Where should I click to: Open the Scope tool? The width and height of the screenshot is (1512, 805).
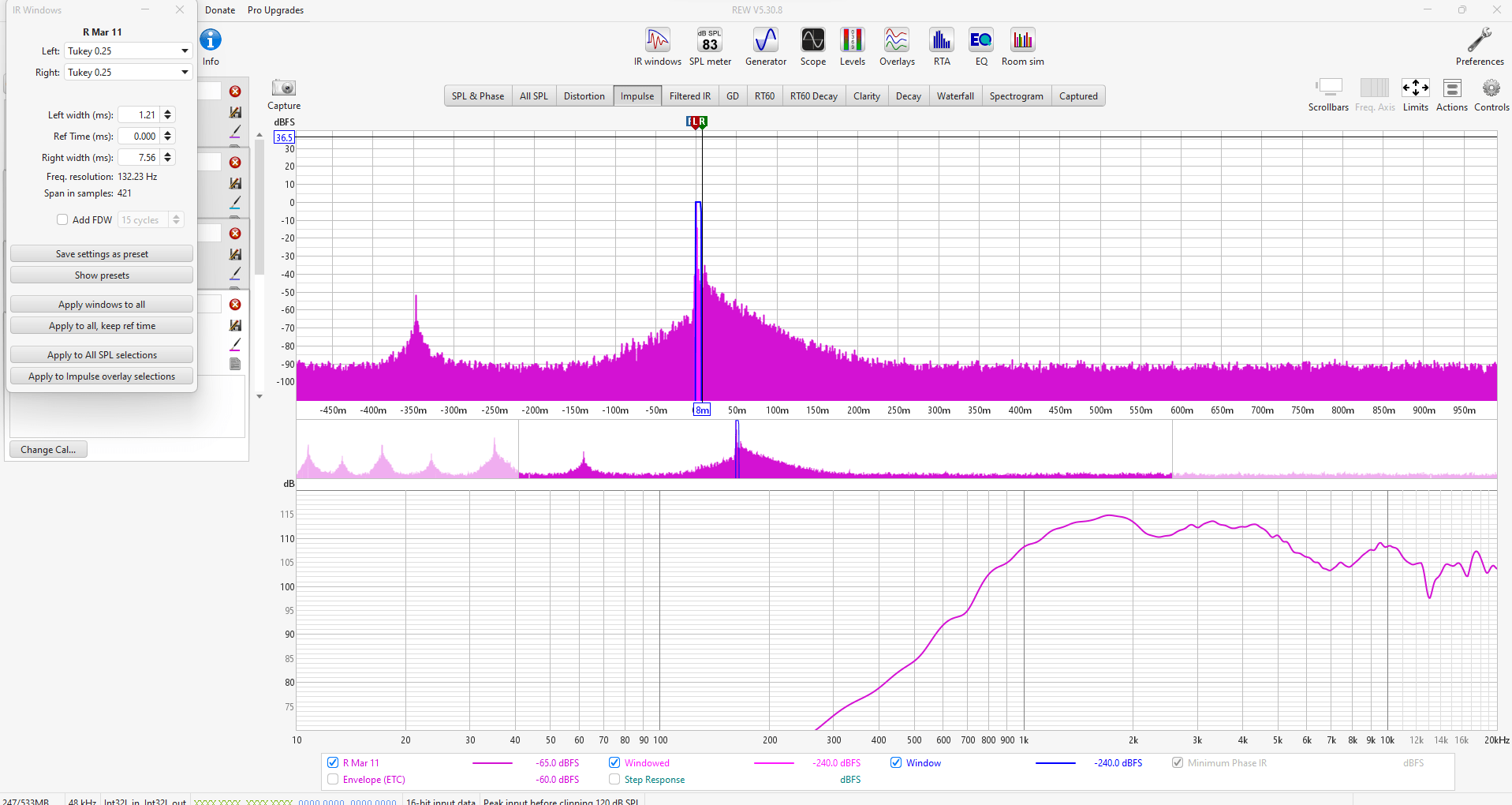(812, 47)
